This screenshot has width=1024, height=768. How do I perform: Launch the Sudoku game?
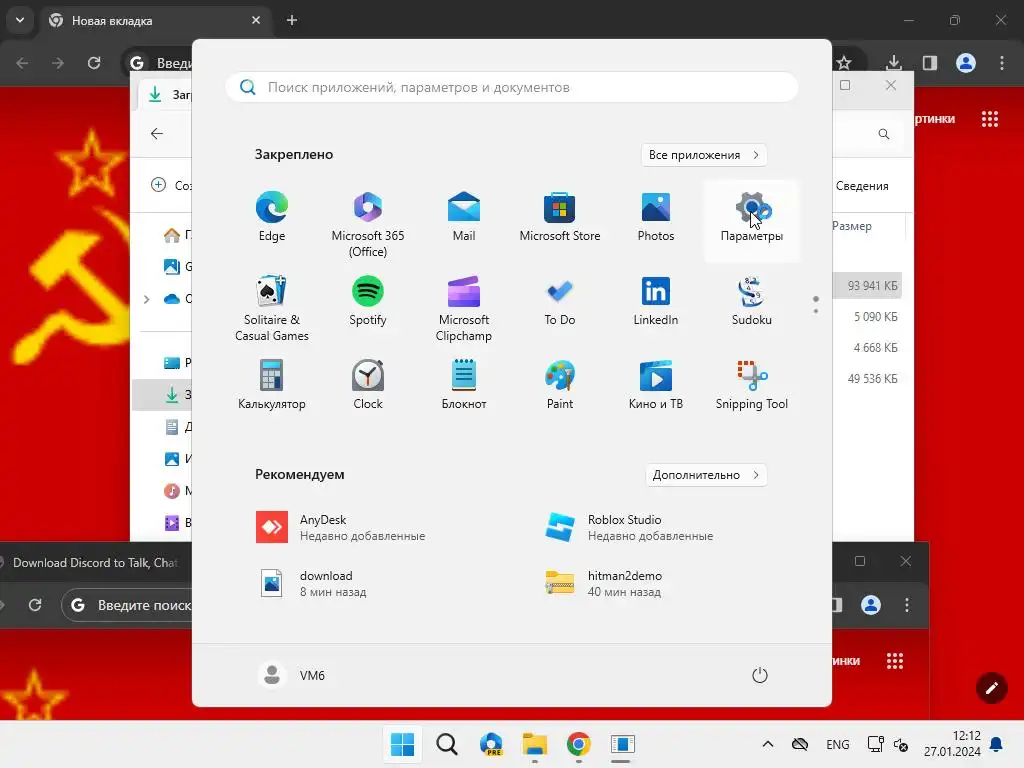(x=752, y=302)
